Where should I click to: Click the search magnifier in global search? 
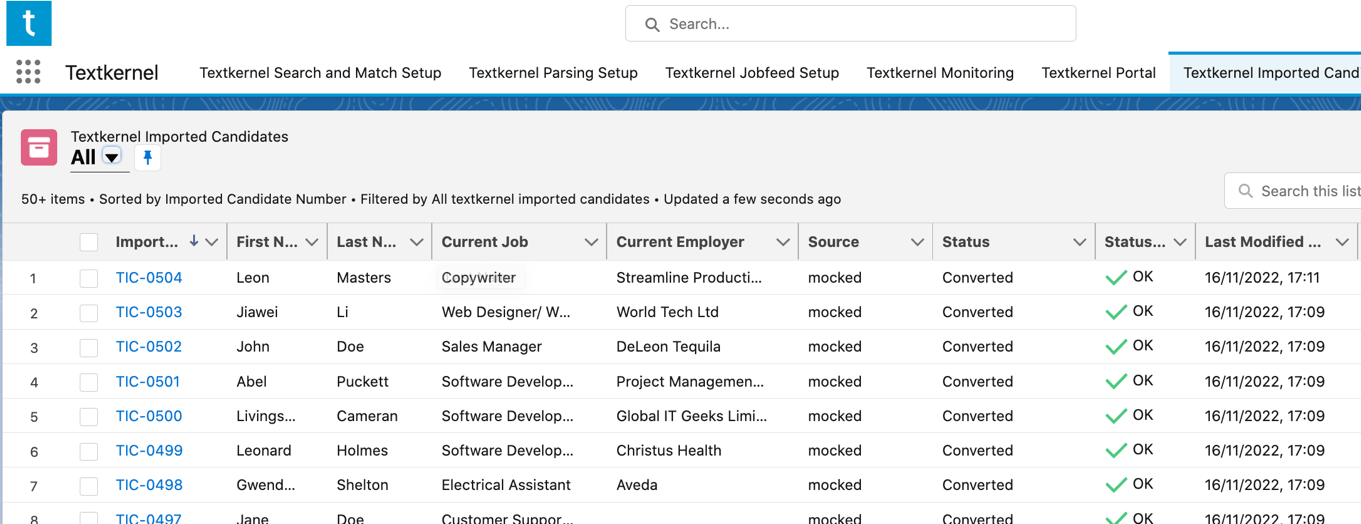pyautogui.click(x=652, y=24)
